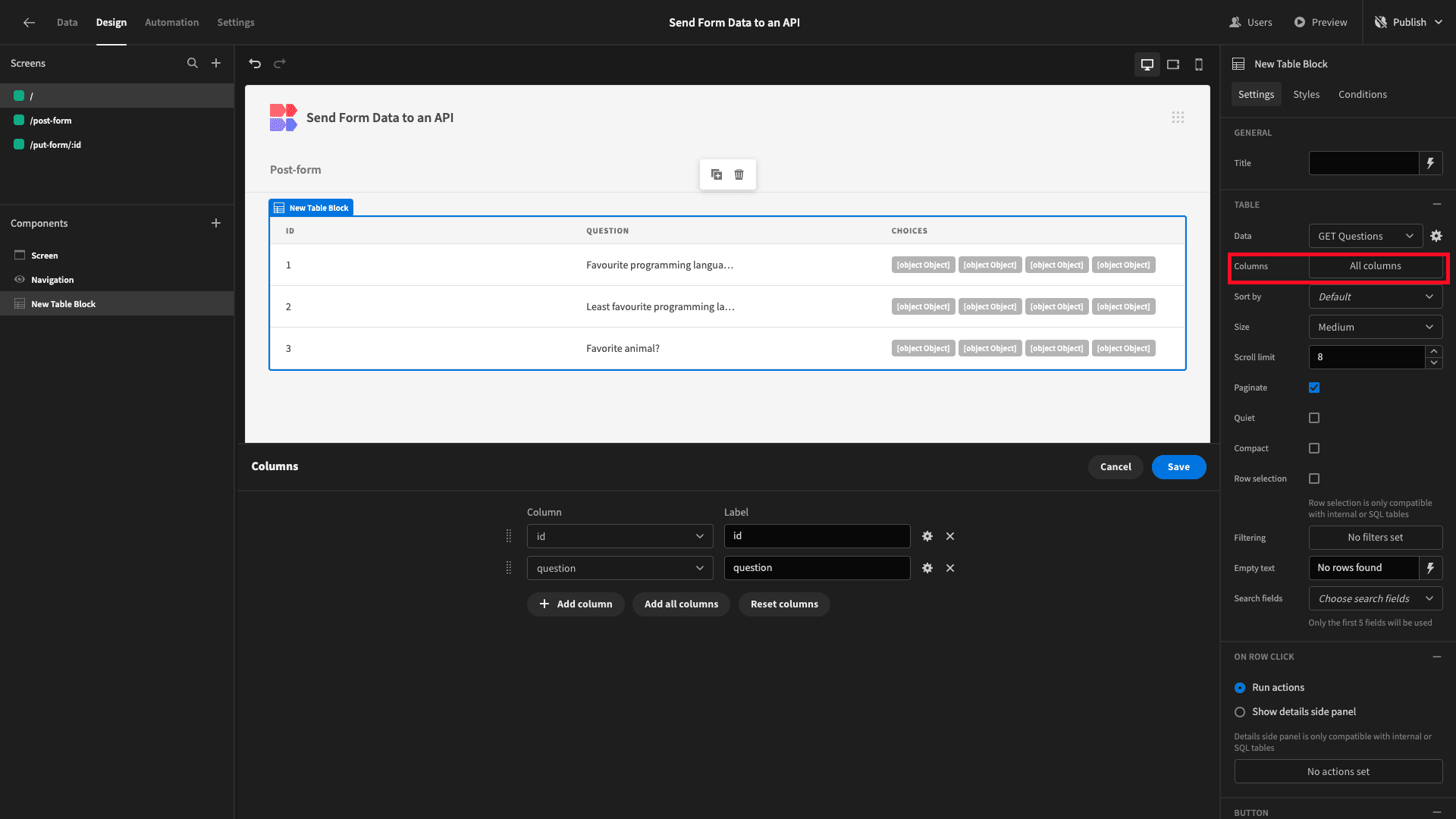Enable the Compact checkbox
The height and width of the screenshot is (819, 1456).
1314,448
